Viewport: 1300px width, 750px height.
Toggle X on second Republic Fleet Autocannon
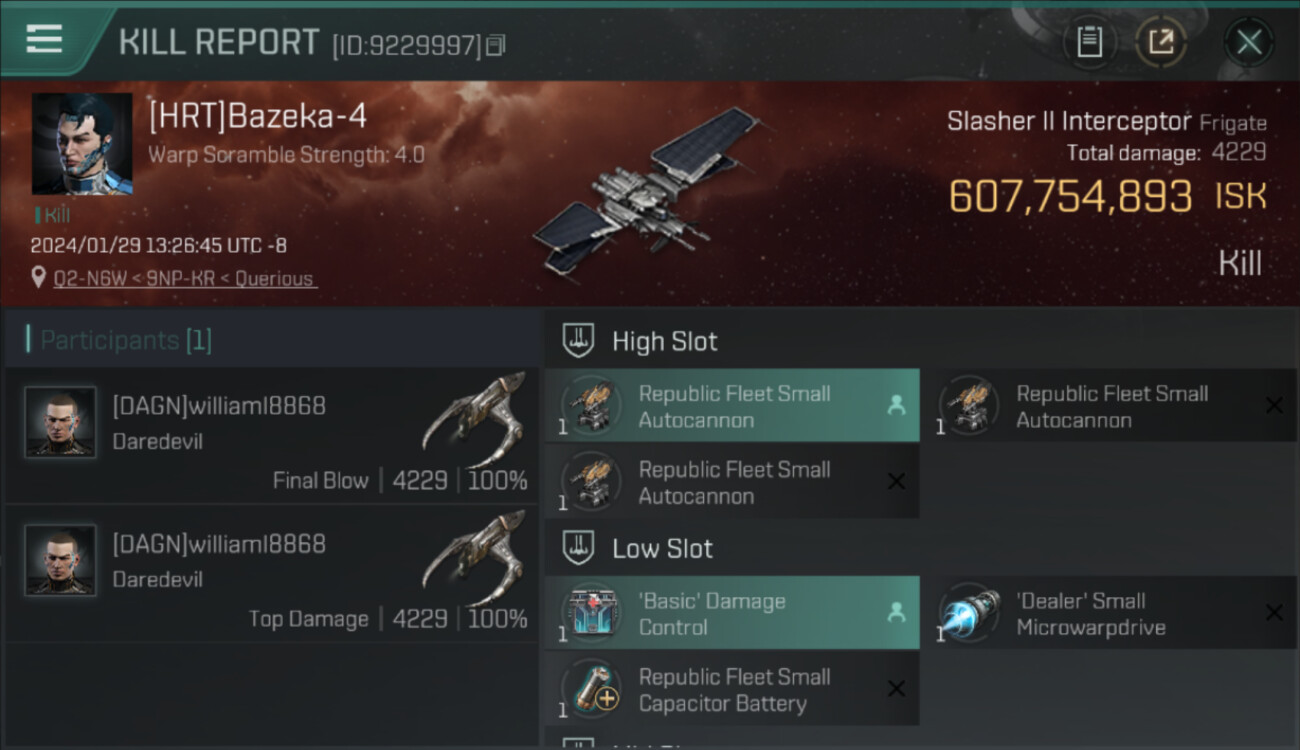click(1274, 405)
